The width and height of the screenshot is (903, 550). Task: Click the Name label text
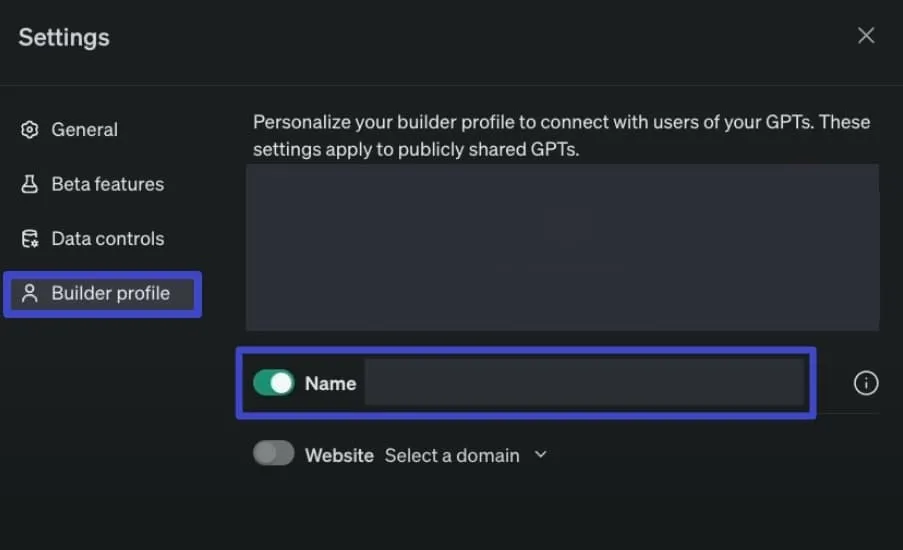[x=330, y=384]
